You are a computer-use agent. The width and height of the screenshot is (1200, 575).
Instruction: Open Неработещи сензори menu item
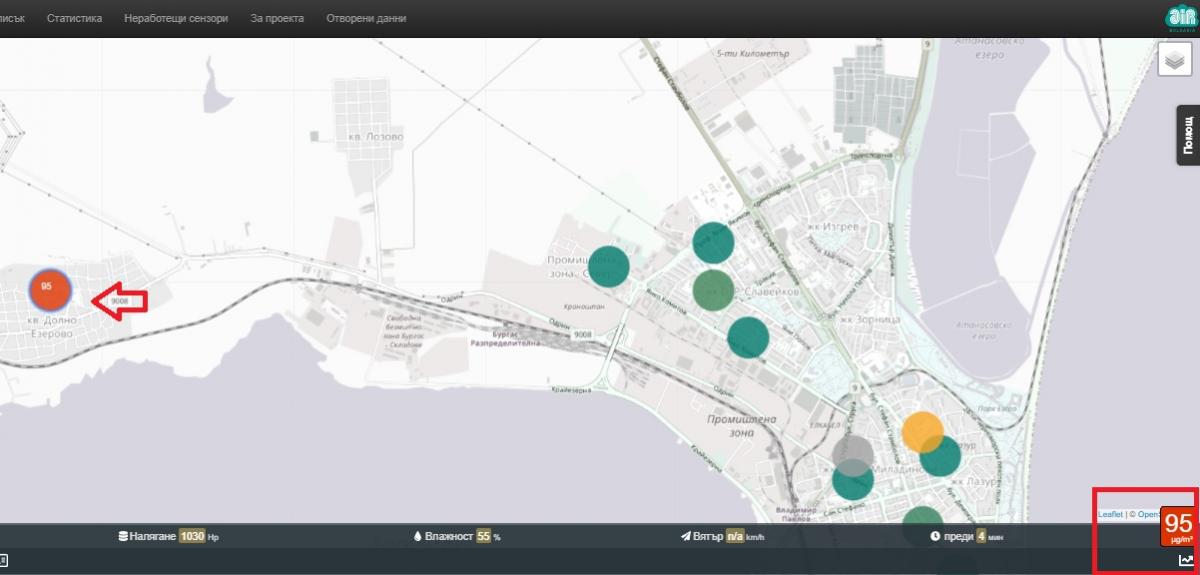(x=176, y=18)
